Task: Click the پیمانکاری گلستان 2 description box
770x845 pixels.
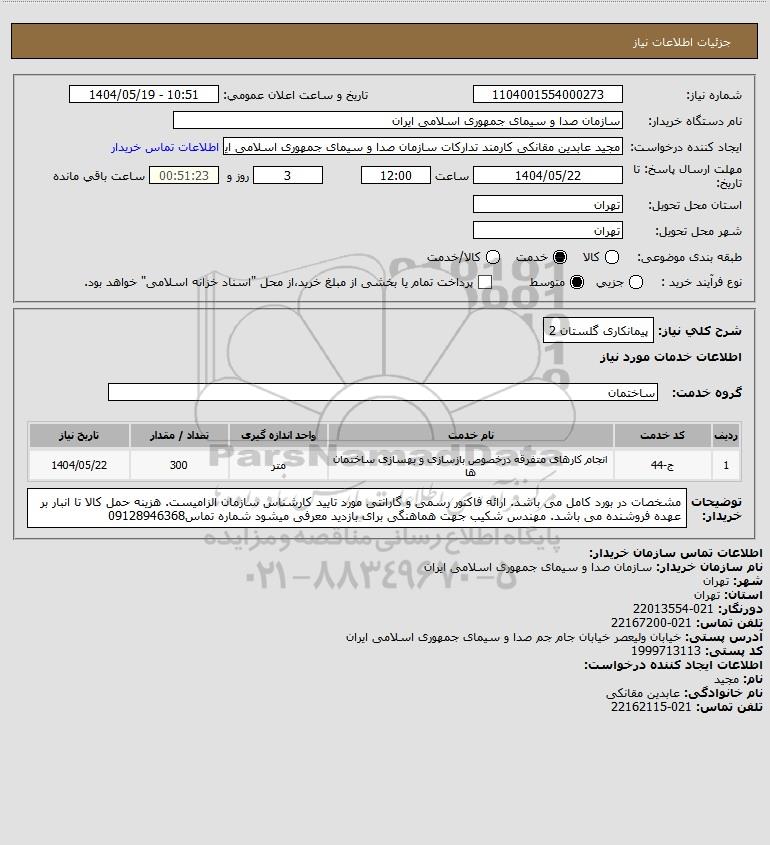Action: (x=598, y=330)
